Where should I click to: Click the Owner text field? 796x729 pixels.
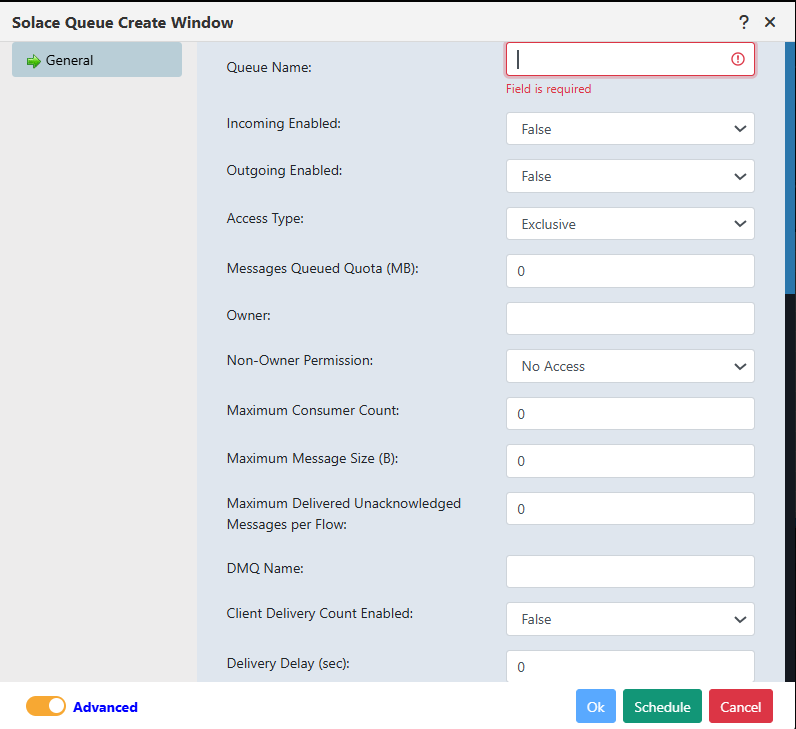point(630,319)
